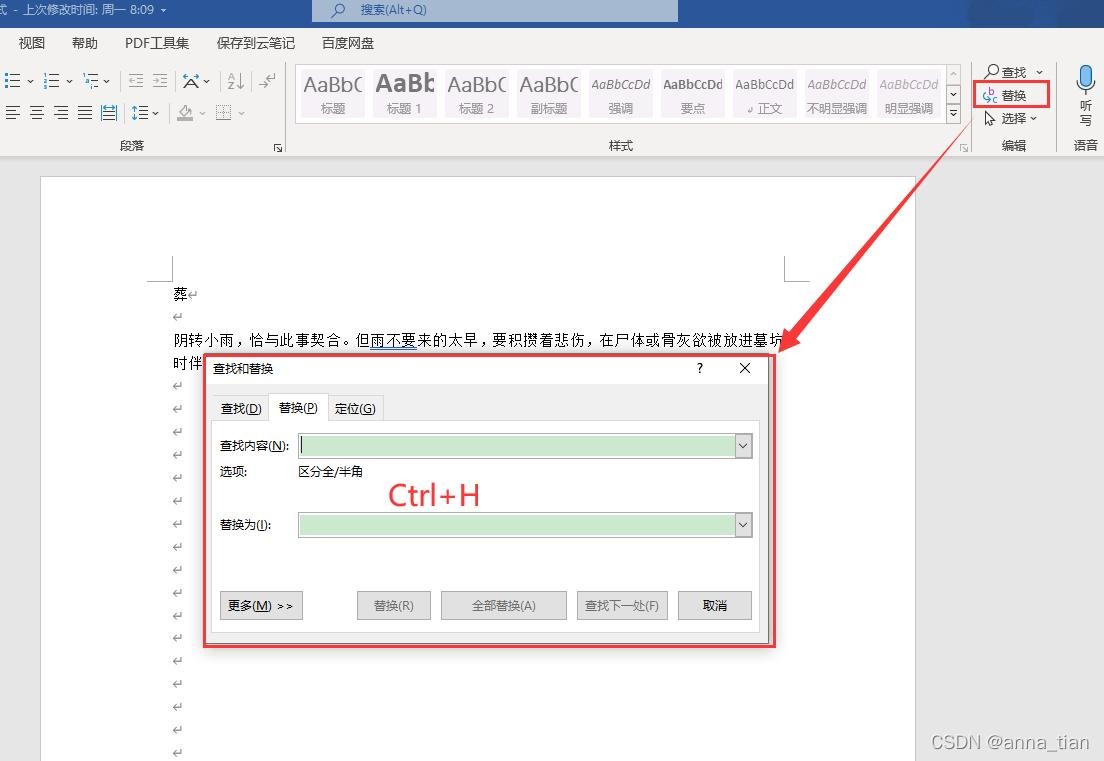Click the distributed alignment icon
The image size is (1104, 761).
click(109, 113)
